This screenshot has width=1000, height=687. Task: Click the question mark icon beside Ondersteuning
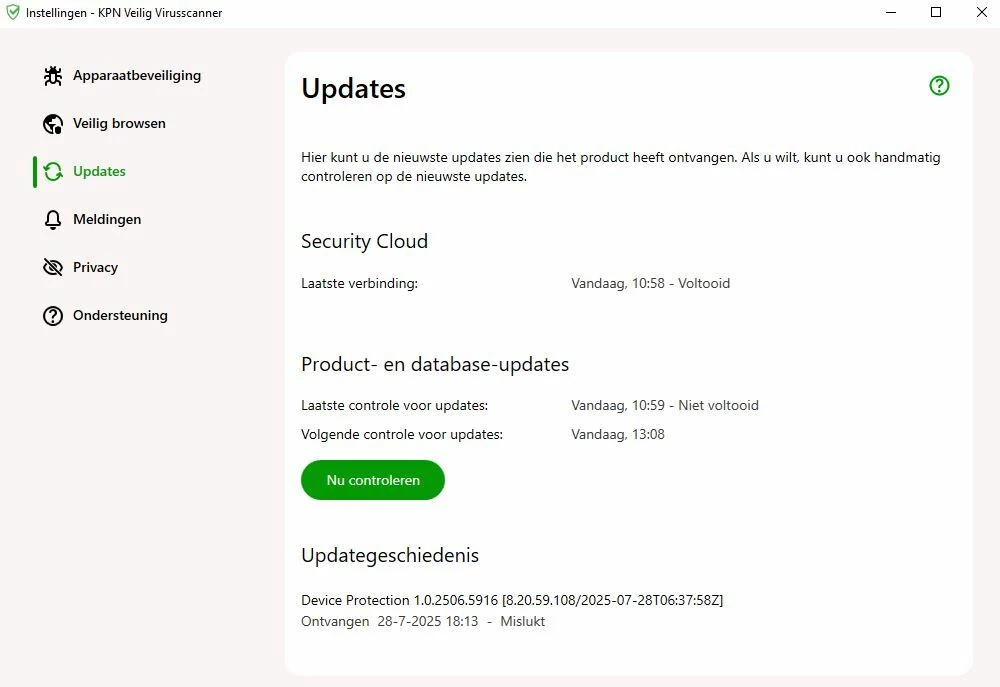(53, 316)
